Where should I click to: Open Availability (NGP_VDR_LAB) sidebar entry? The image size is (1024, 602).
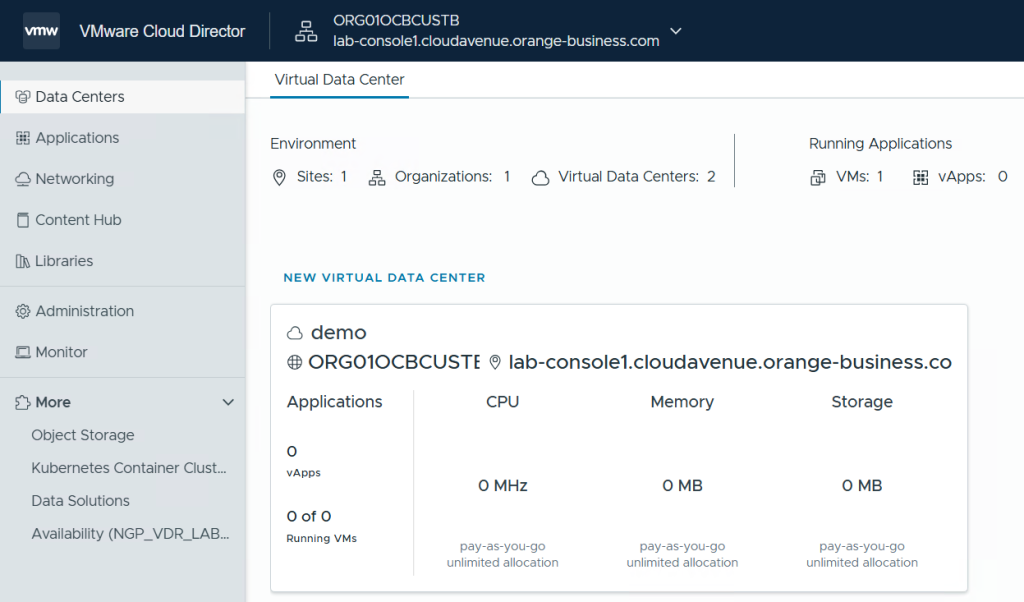[131, 534]
